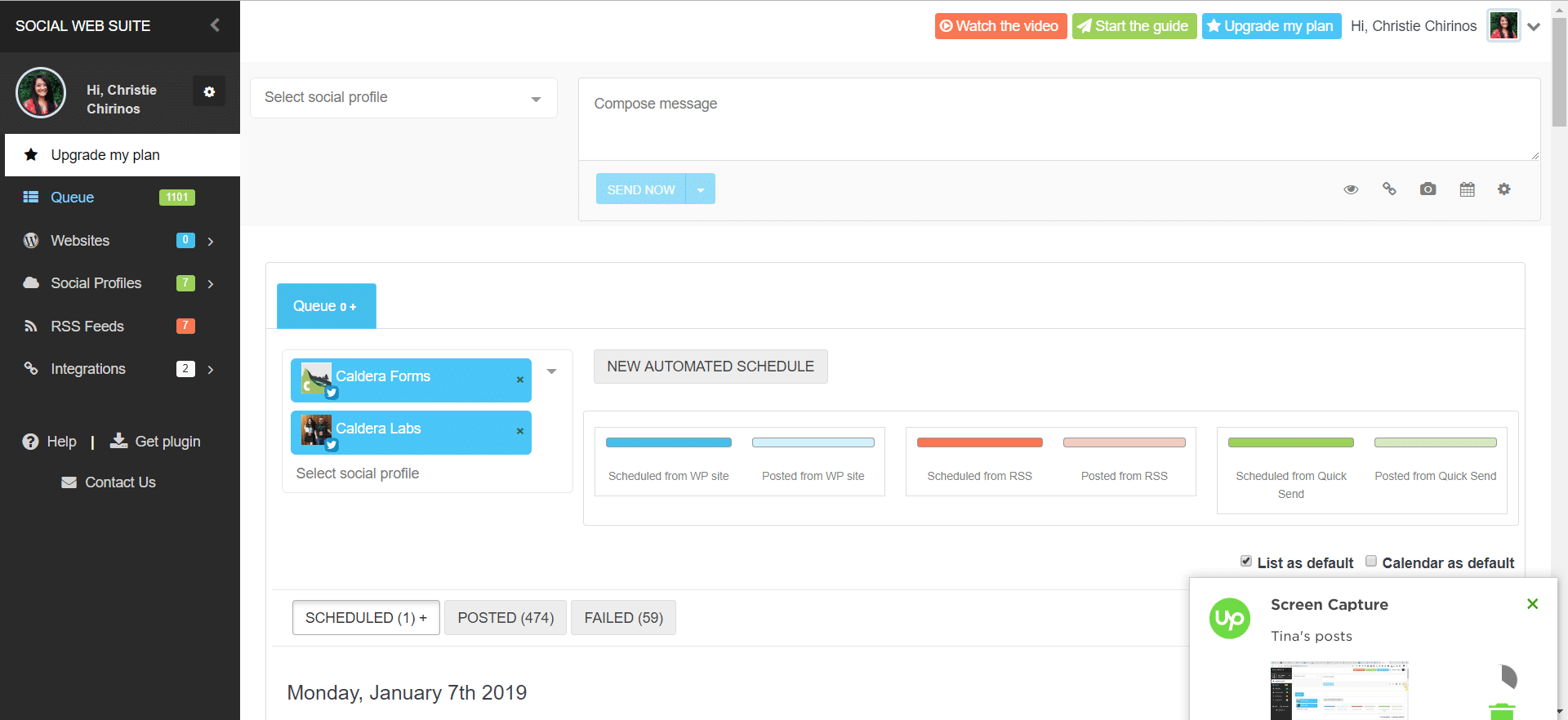Toggle message preview with the eye icon
The height and width of the screenshot is (720, 1568).
tap(1351, 189)
